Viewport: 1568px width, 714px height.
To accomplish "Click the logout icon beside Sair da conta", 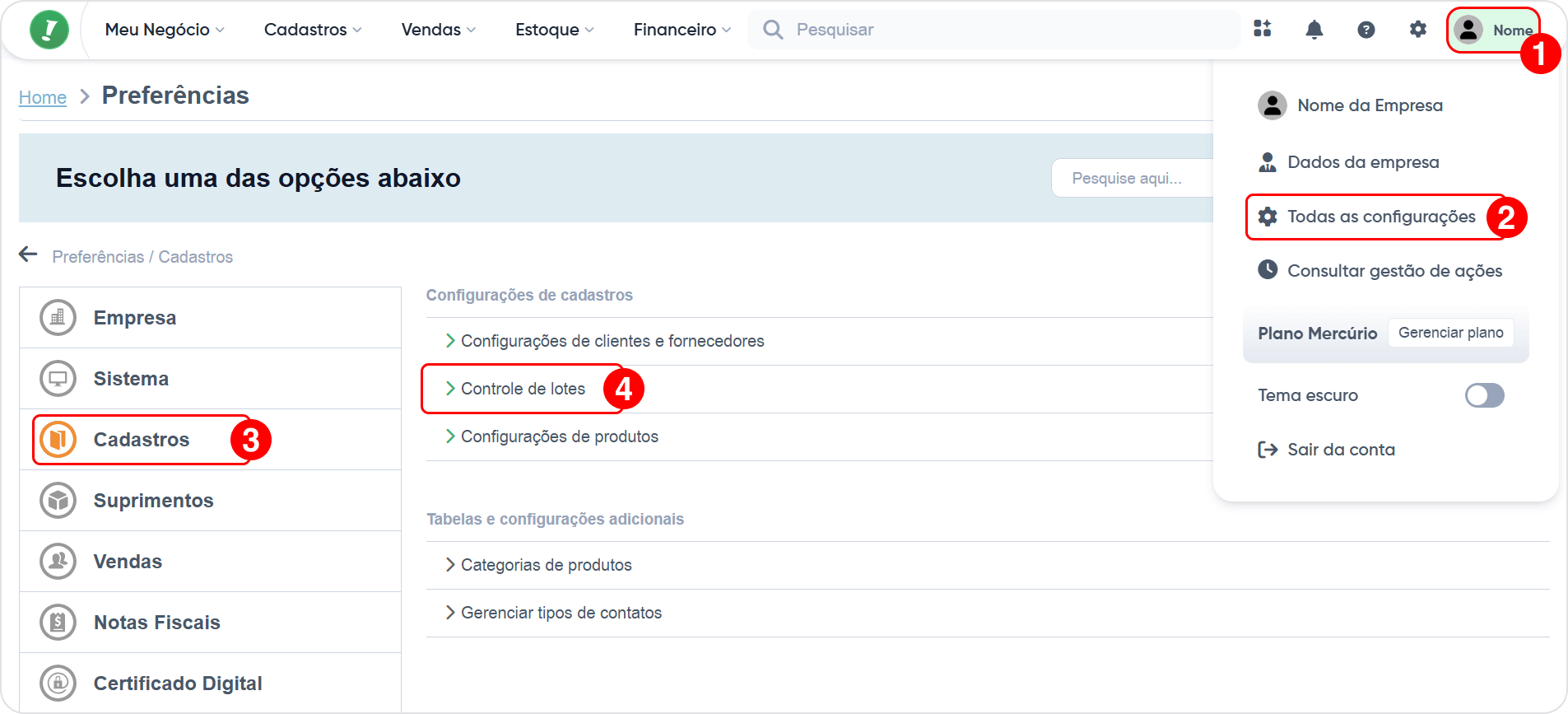I will (x=1268, y=450).
